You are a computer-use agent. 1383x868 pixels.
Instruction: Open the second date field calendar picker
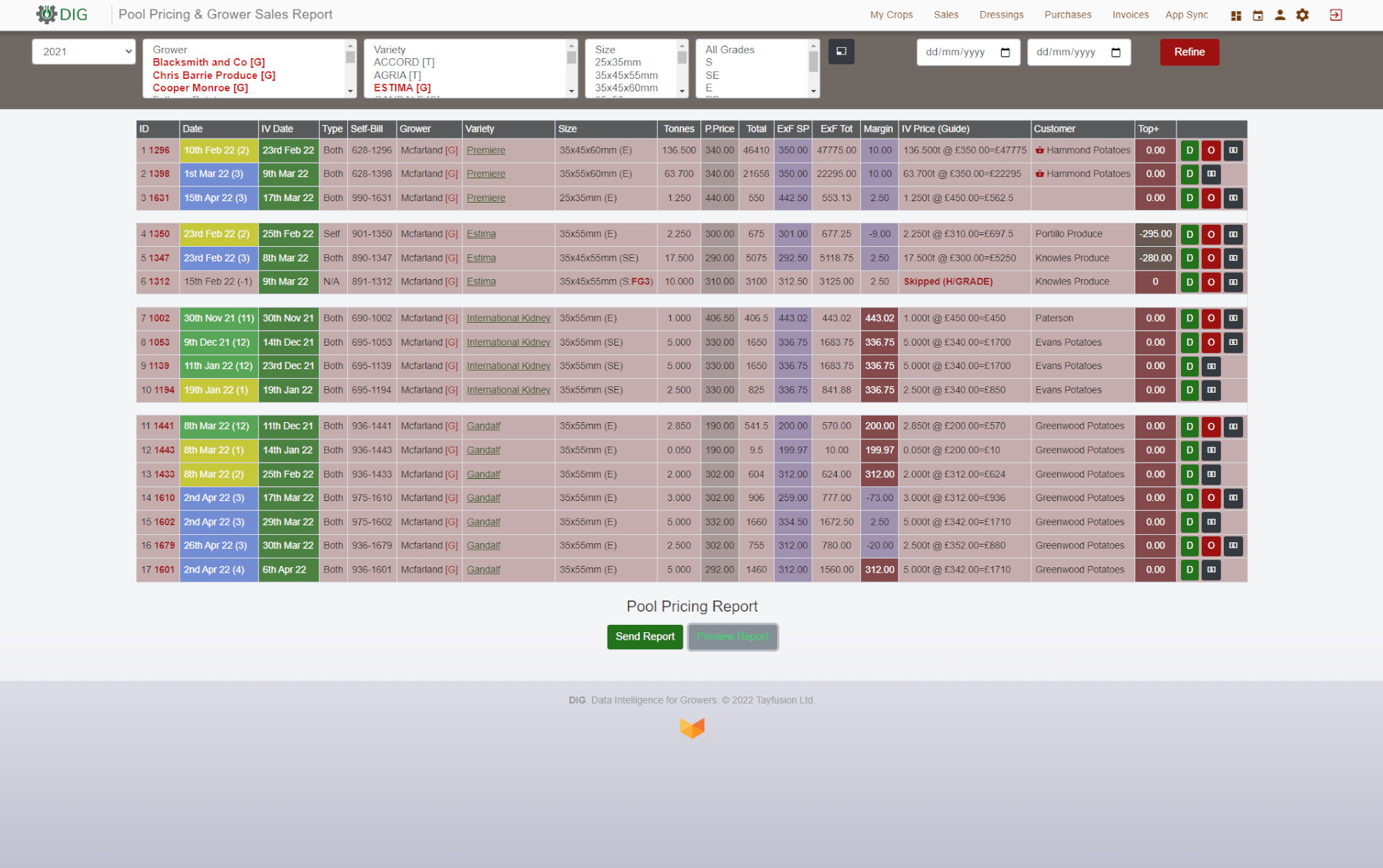[1115, 52]
